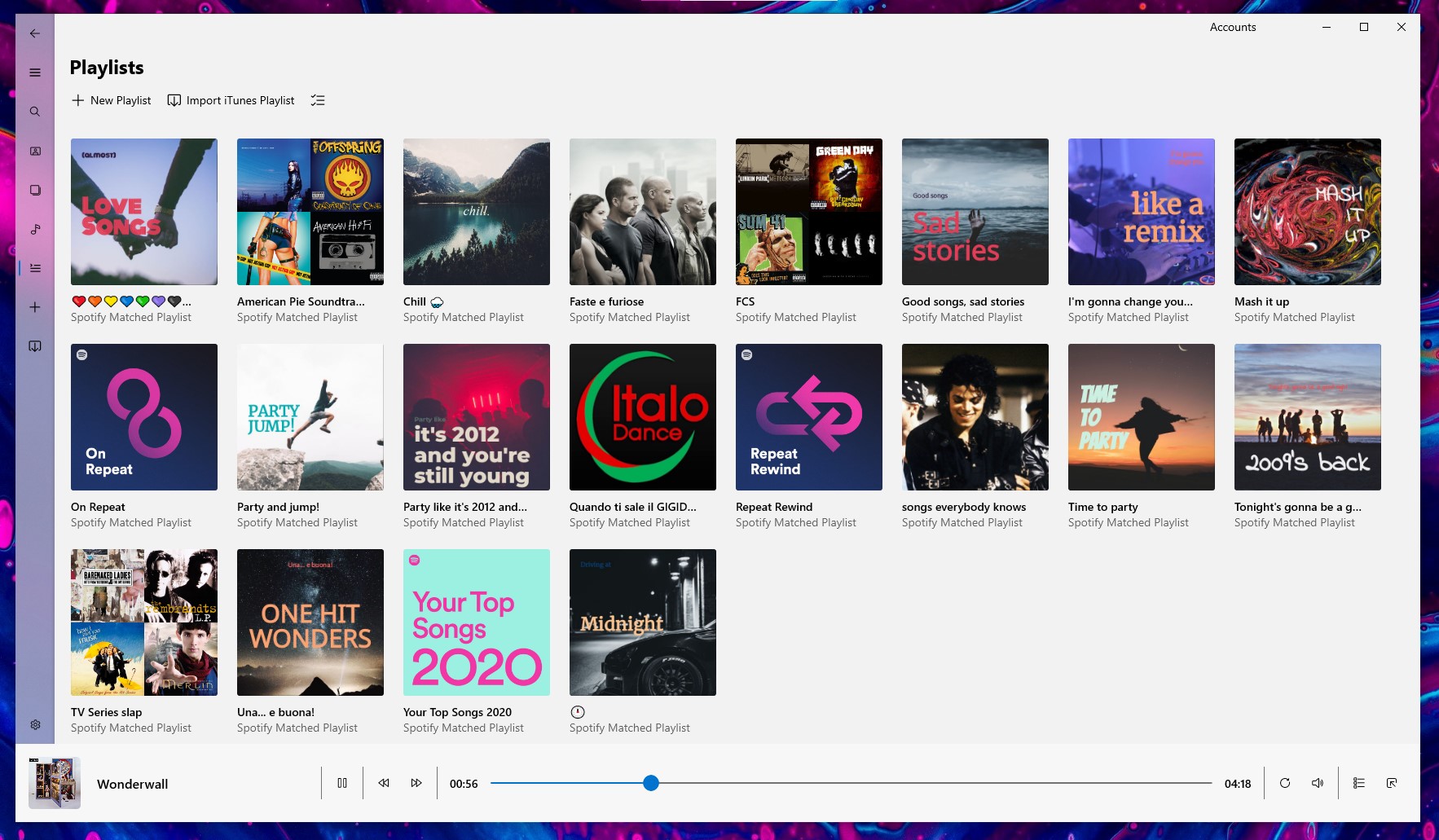Open the Midnight playlist cover

[643, 622]
